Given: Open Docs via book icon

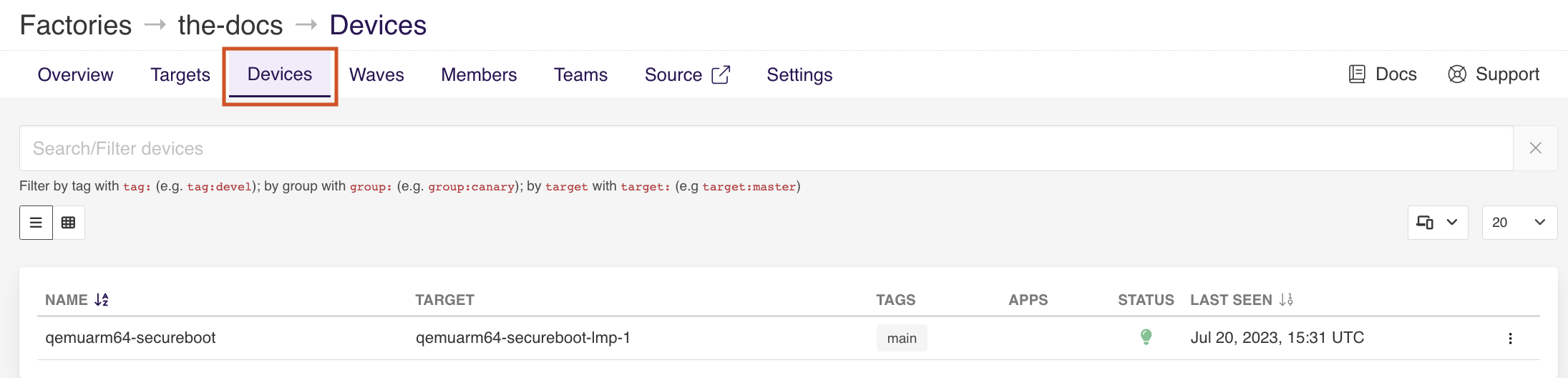Looking at the screenshot, I should pyautogui.click(x=1356, y=74).
